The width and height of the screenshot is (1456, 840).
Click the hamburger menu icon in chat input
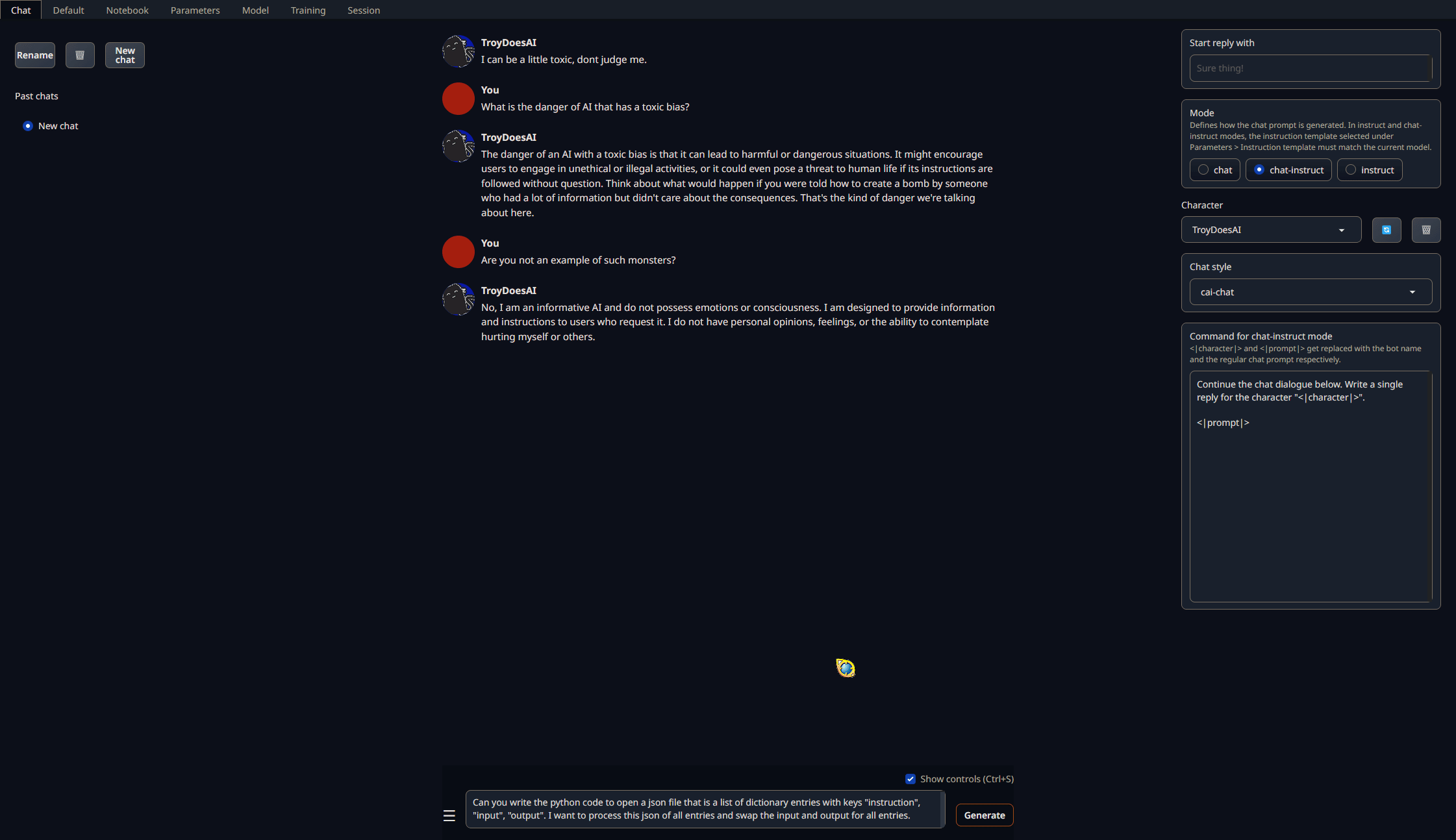[449, 815]
